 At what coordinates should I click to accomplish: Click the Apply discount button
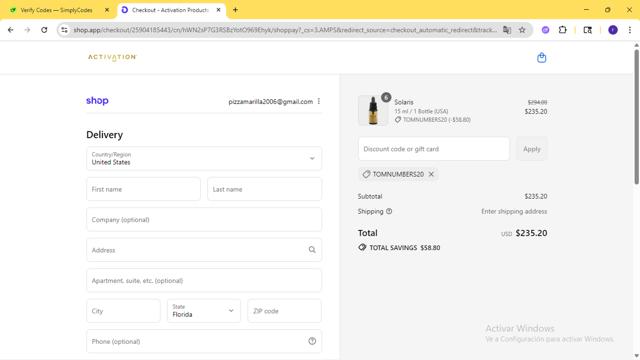point(531,149)
